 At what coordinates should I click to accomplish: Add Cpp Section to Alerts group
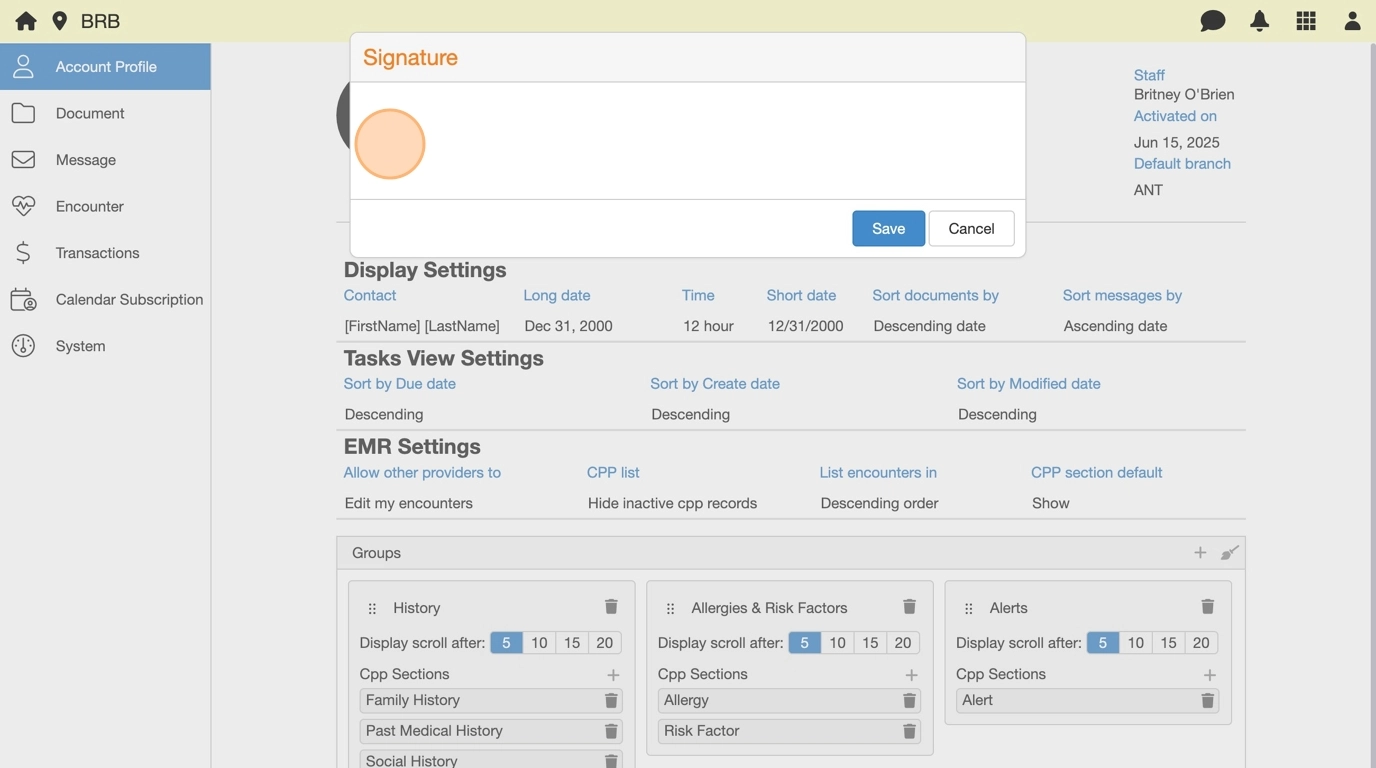[1209, 675]
